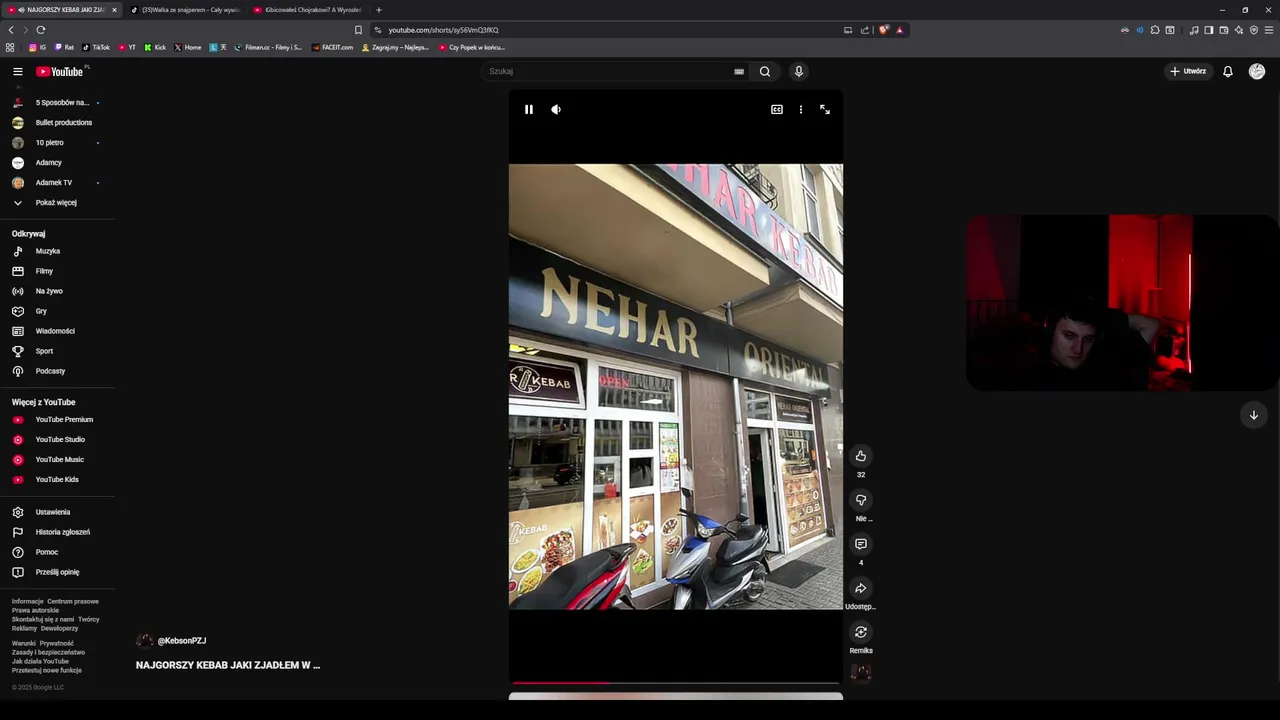Go to YouTube home via logo
1280x720 pixels.
(x=61, y=71)
